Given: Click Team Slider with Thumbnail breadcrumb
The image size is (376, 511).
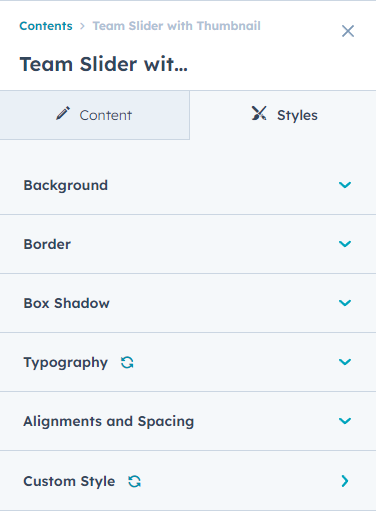Looking at the screenshot, I should click(177, 26).
